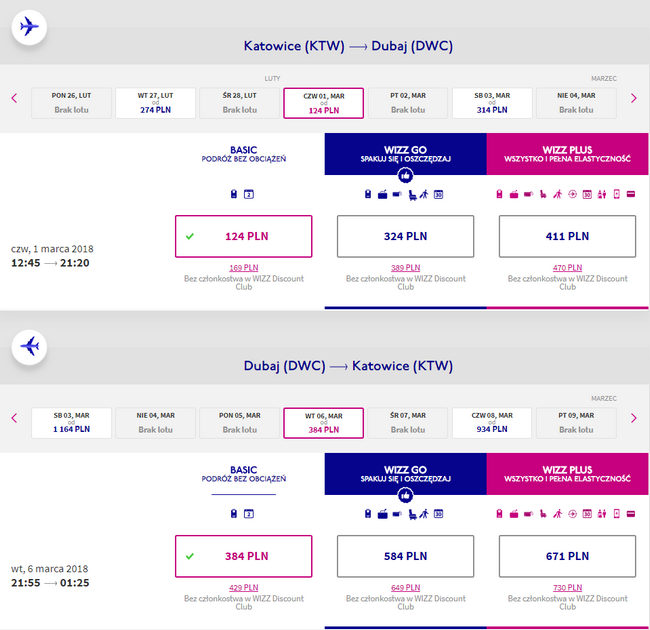
Task: Click outbound time text '12:45 → 21:20'
Action: (x=50, y=263)
